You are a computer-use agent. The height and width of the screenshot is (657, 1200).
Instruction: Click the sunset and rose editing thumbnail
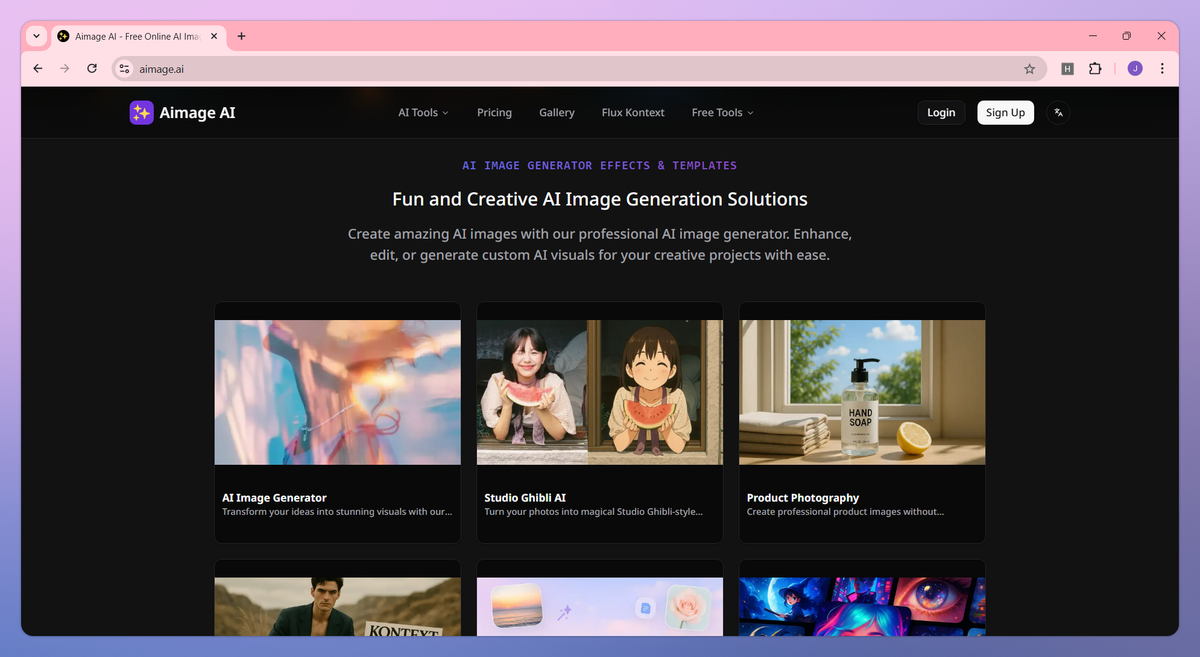pos(600,607)
